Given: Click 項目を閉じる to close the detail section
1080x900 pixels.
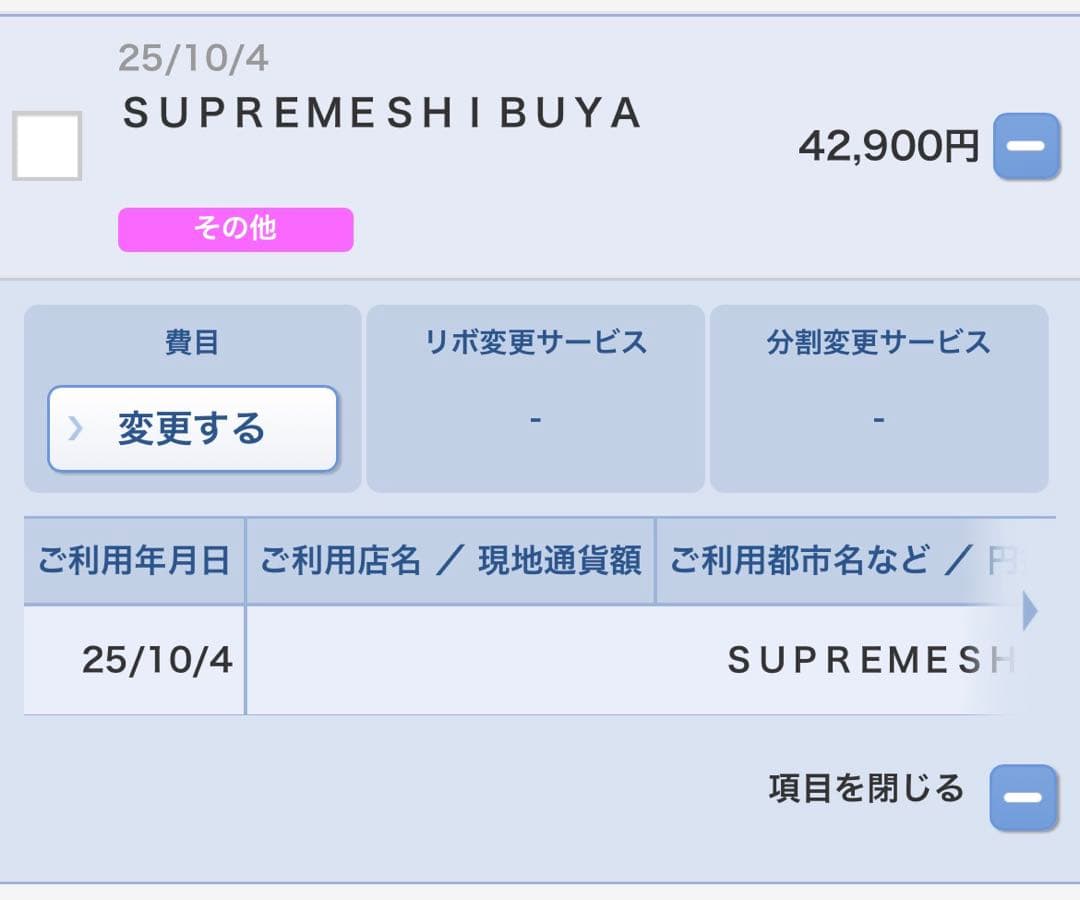Looking at the screenshot, I should (x=866, y=789).
